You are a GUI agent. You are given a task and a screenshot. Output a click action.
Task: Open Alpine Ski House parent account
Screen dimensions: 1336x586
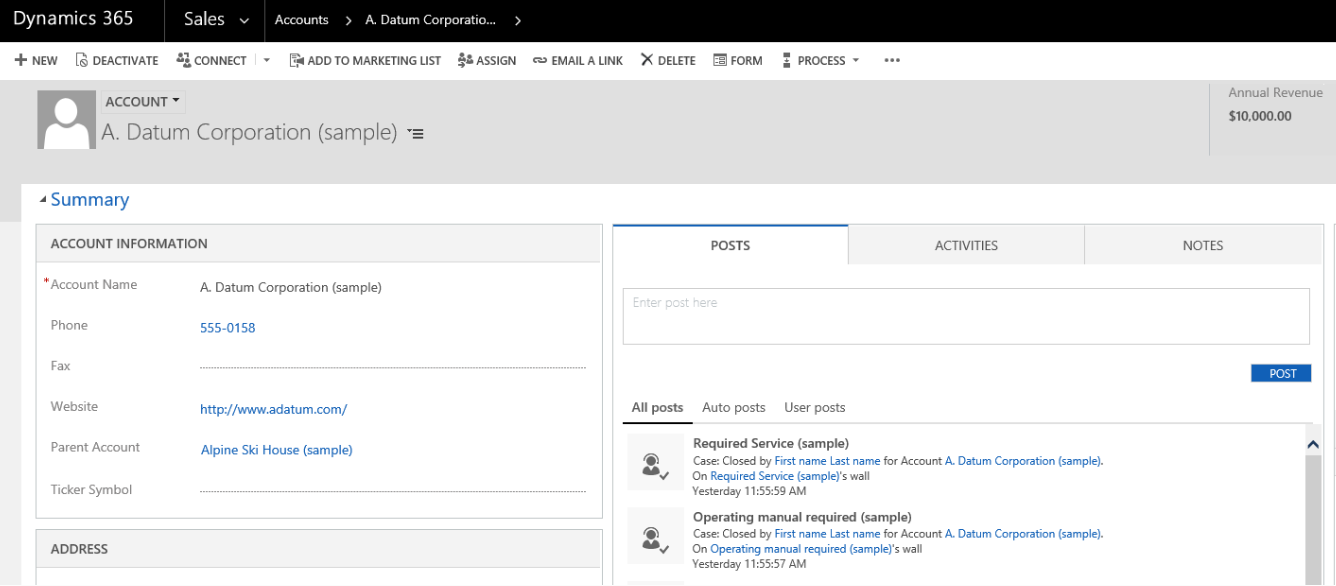pos(277,450)
